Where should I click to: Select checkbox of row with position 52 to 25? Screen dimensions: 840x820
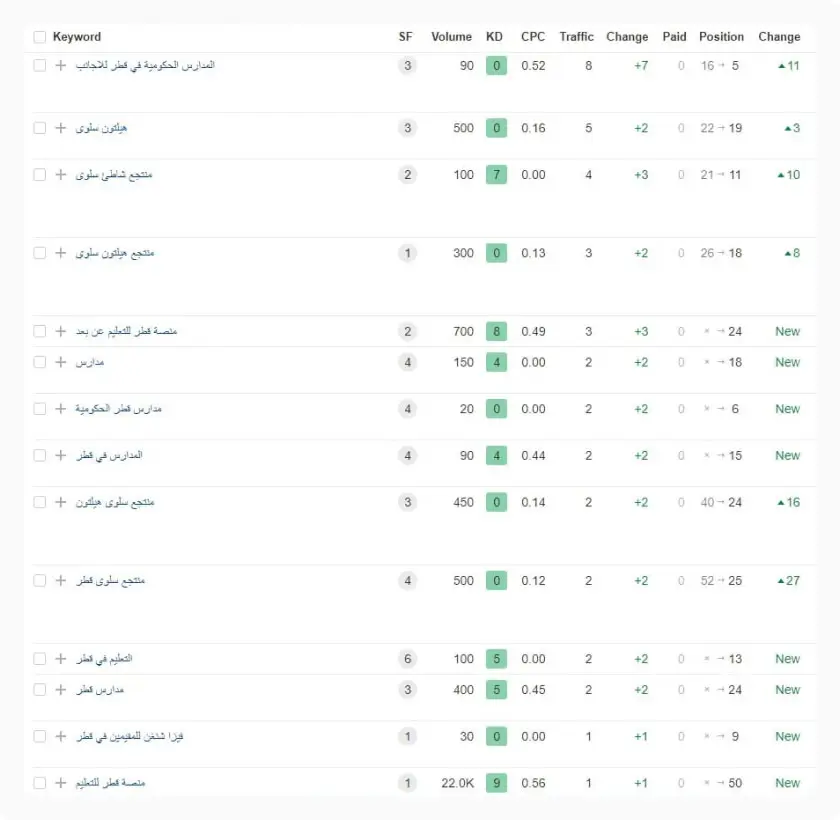point(40,580)
